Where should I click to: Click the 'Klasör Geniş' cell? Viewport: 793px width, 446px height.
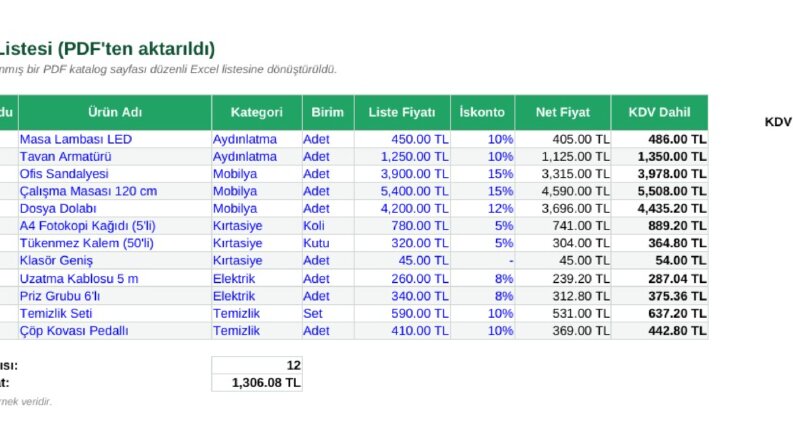pyautogui.click(x=115, y=260)
